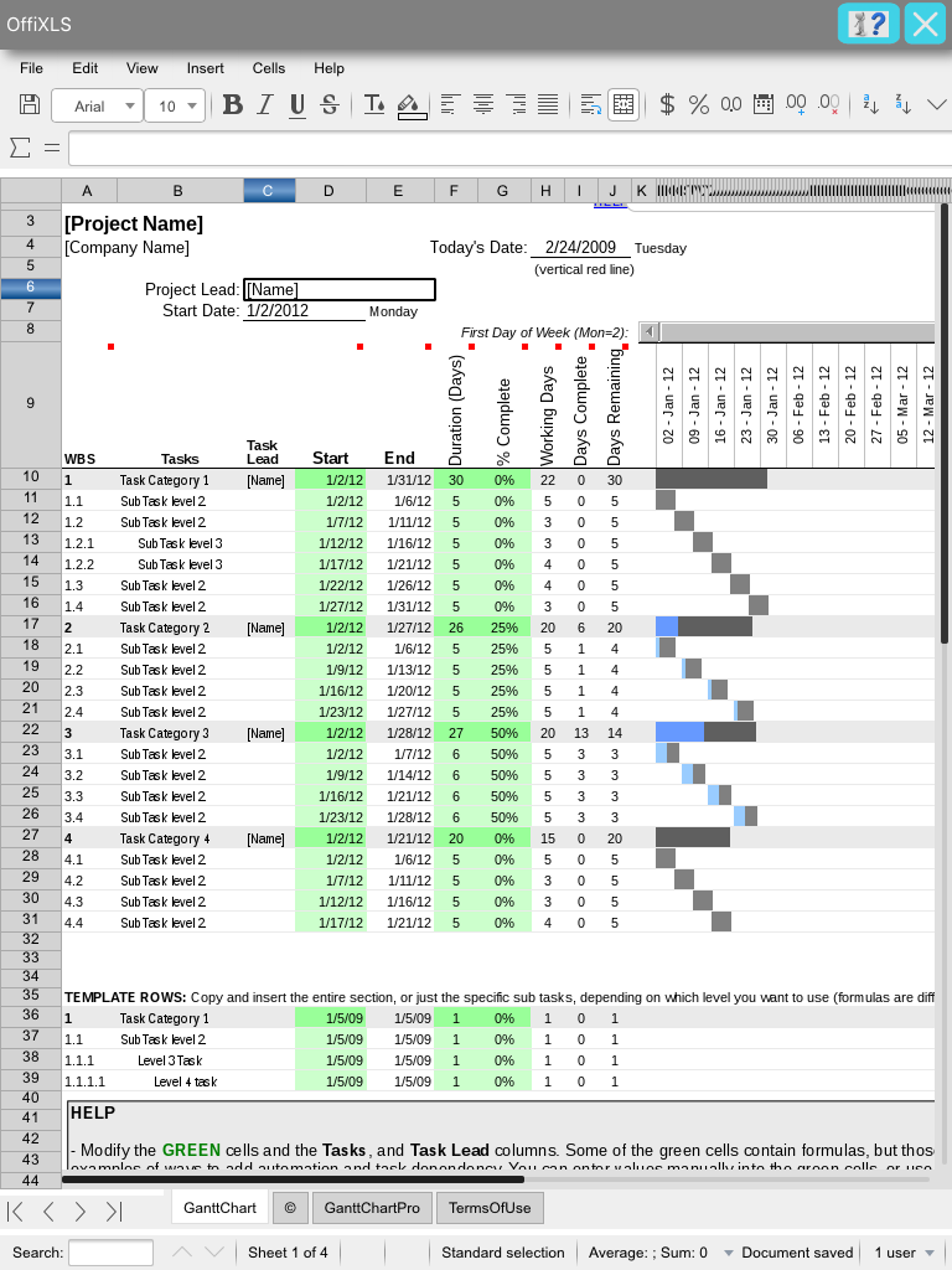952x1270 pixels.
Task: Open the Arial font name dropdown
Action: tap(130, 106)
